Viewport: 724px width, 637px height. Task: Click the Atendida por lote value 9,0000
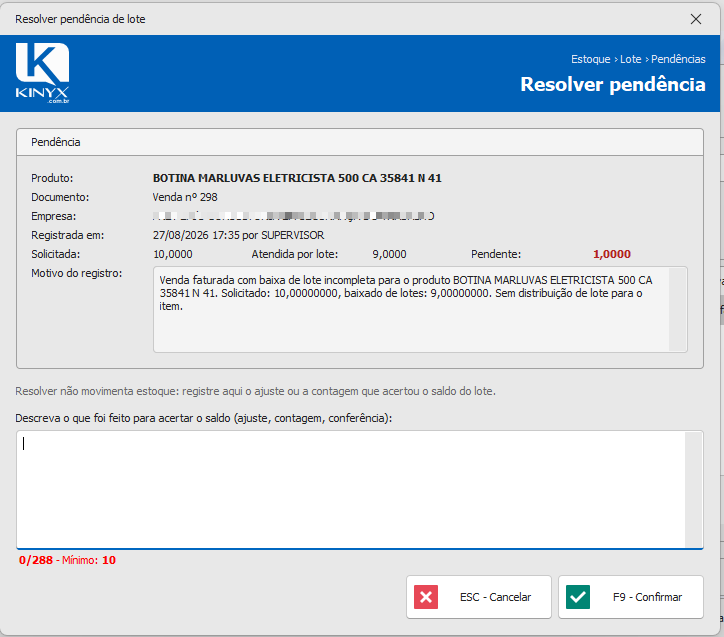pos(389,254)
